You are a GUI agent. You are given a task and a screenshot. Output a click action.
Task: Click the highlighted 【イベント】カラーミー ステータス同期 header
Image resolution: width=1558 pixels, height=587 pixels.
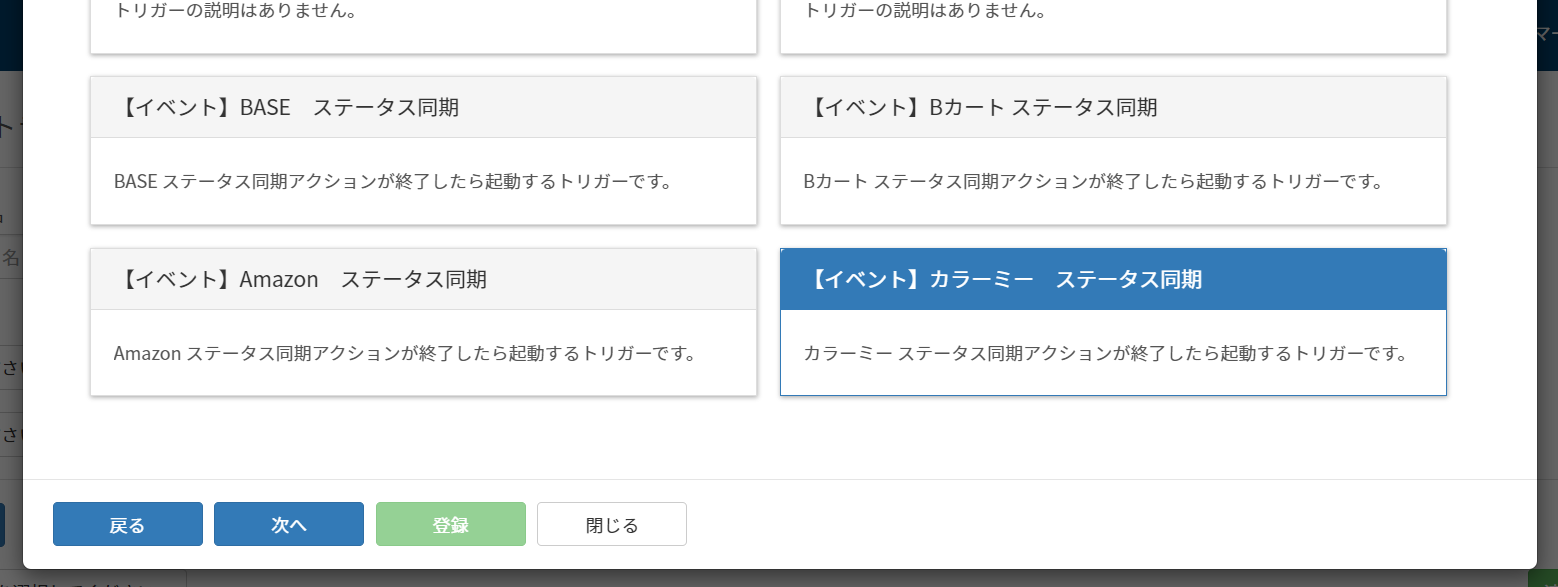click(x=1113, y=280)
